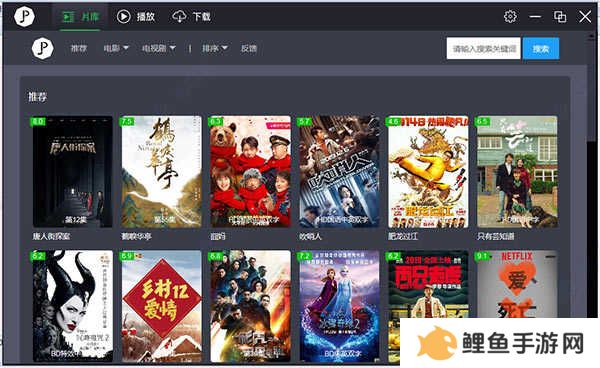Select 推荐 in navigation bar

(79, 48)
